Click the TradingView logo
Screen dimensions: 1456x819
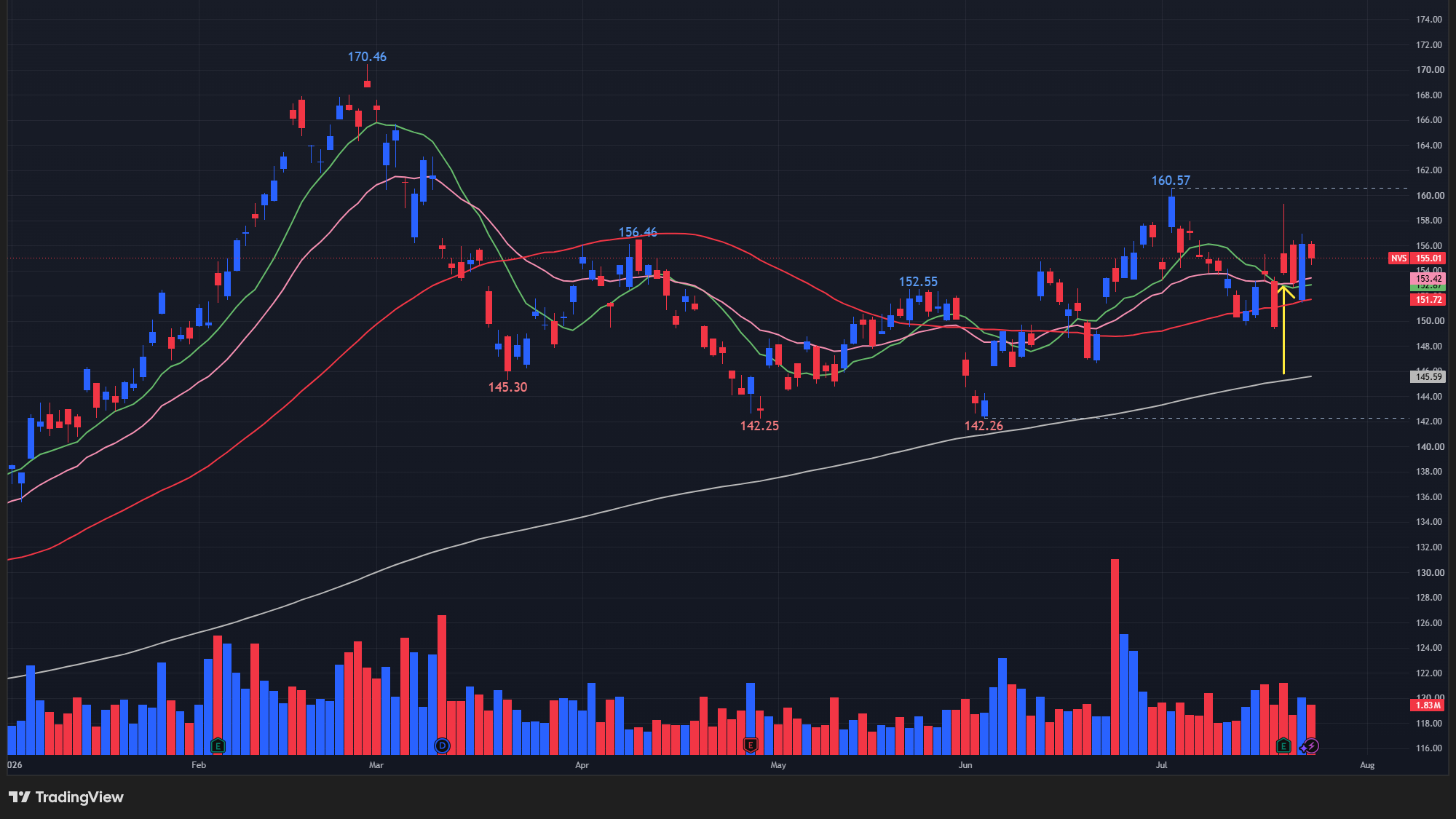tap(66, 797)
